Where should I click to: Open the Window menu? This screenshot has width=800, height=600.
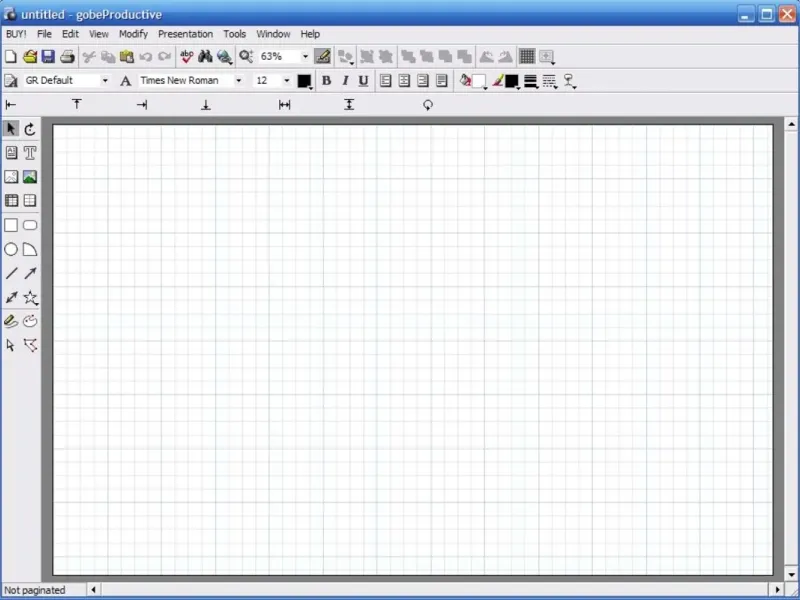point(273,34)
